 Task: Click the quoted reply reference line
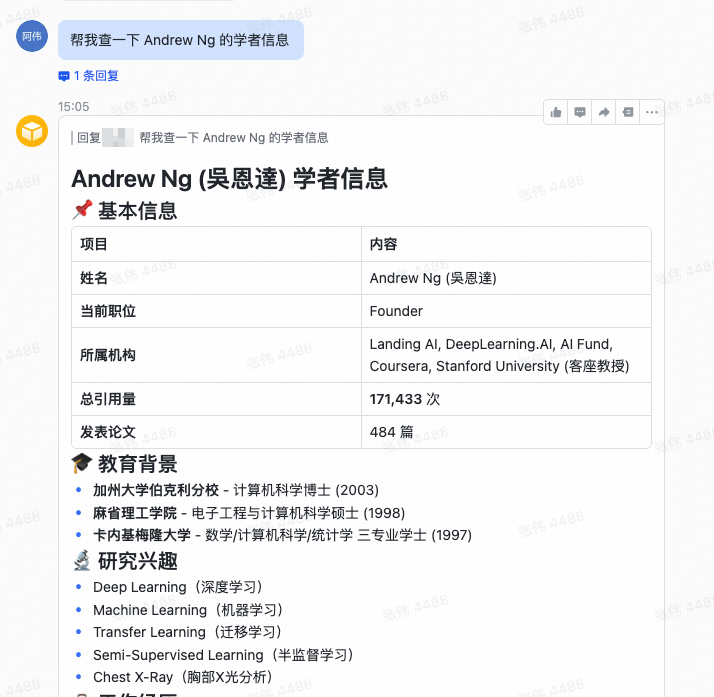200,137
